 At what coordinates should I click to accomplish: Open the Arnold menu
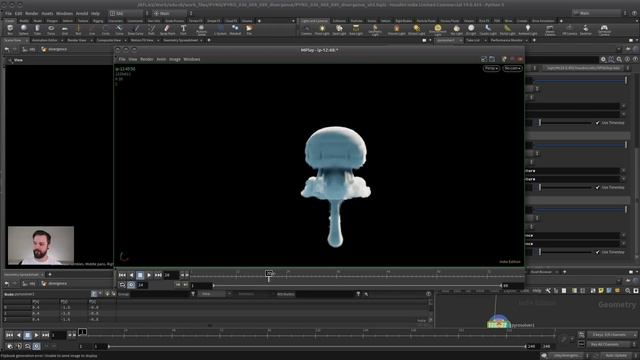82,13
